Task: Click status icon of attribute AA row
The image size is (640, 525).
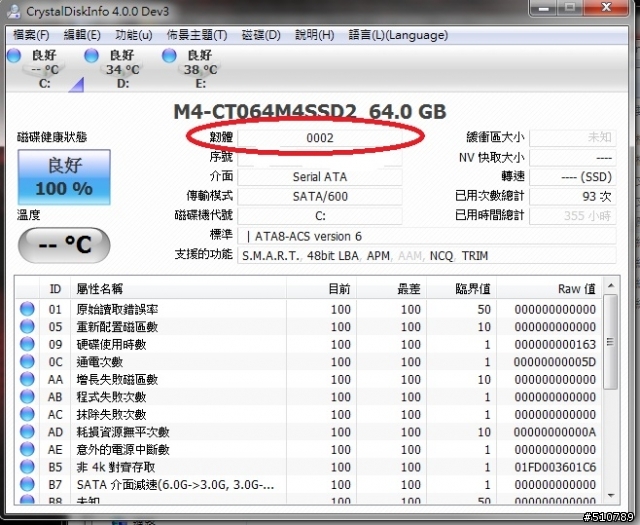Action: 27,379
